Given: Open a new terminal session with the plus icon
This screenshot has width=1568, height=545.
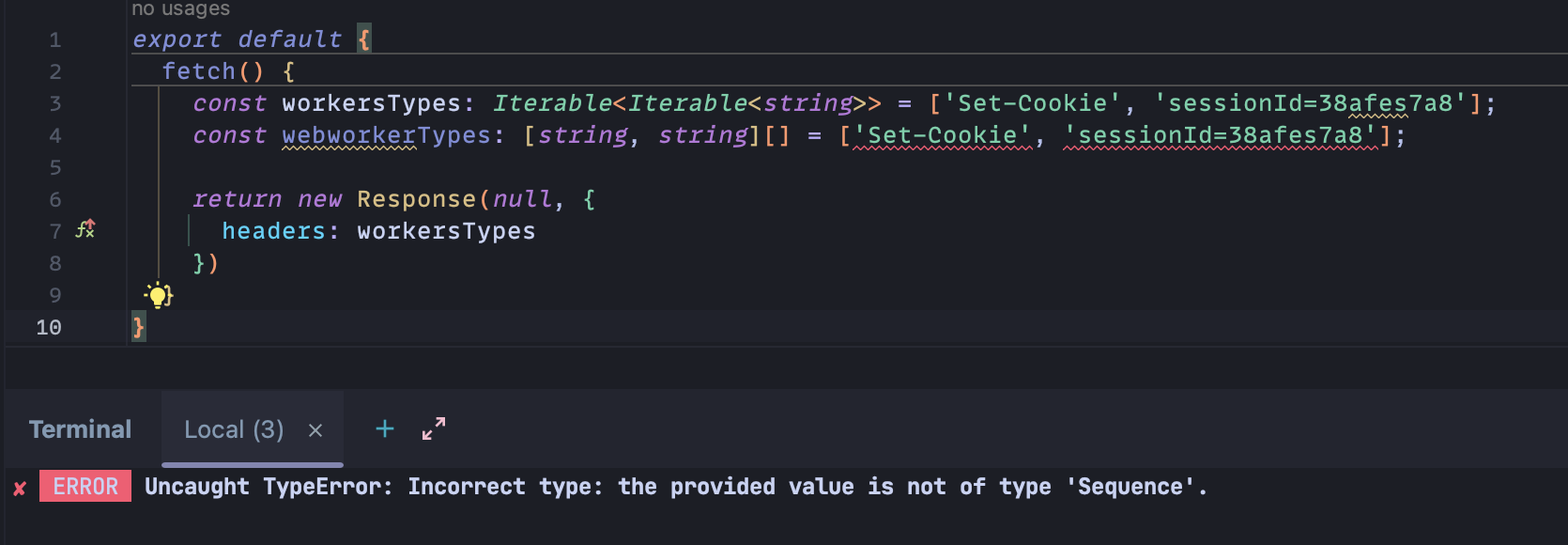Looking at the screenshot, I should [x=384, y=429].
